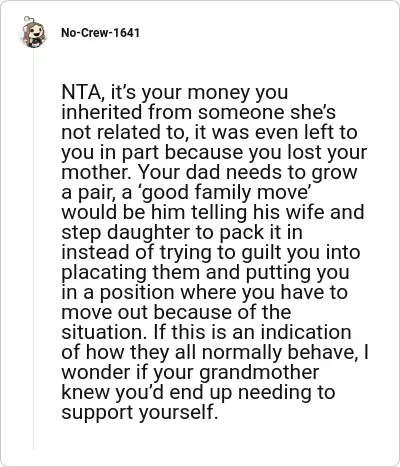Click on "mother. Your dad needs to grow"
The height and width of the screenshot is (467, 400).
209,172
